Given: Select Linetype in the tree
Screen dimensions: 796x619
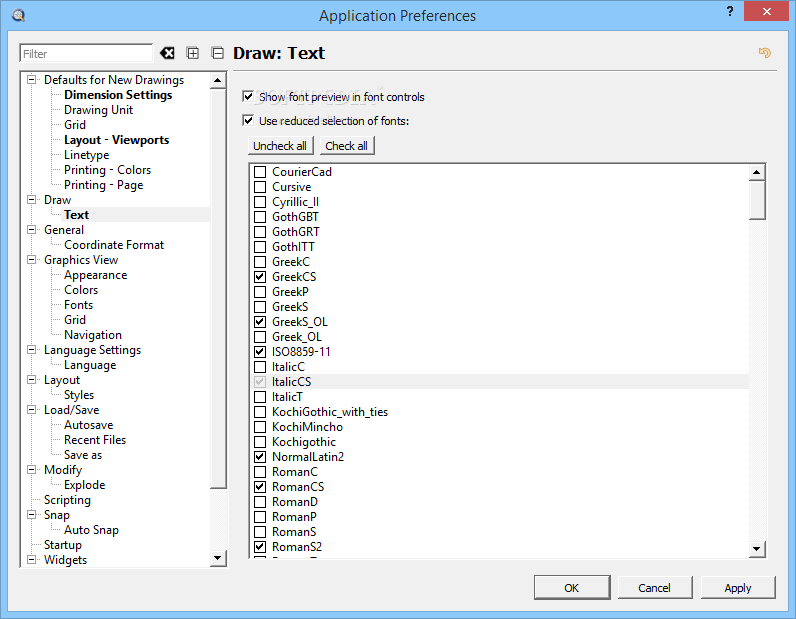Looking at the screenshot, I should coord(86,155).
